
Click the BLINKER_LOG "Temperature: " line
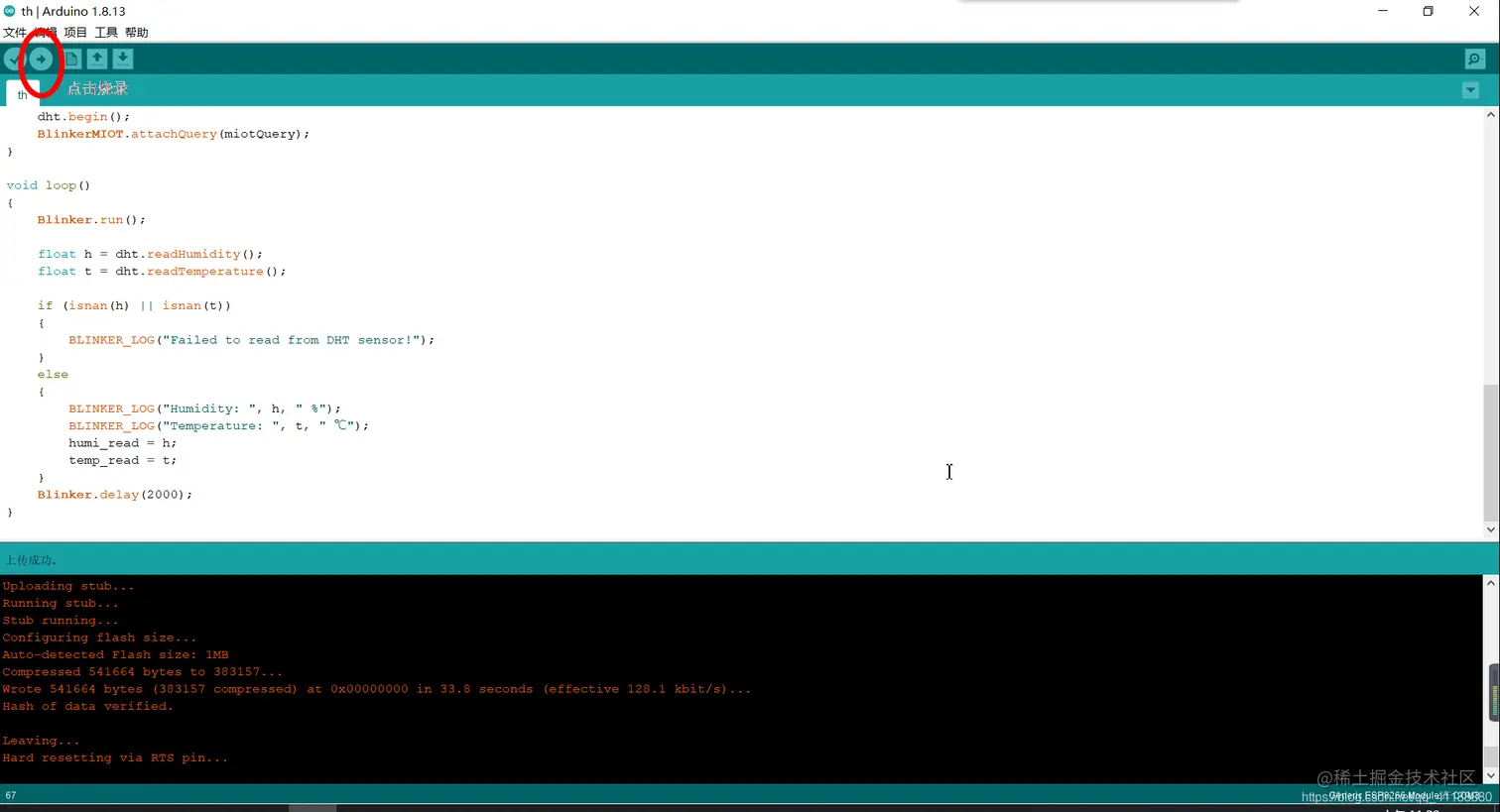click(x=218, y=426)
